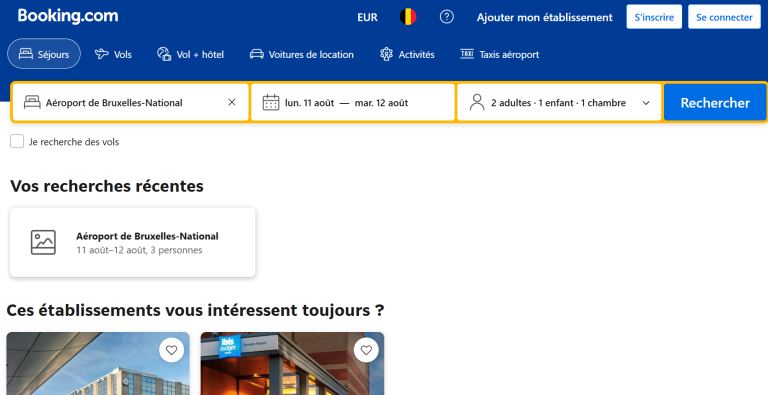The width and height of the screenshot is (768, 395).
Task: Switch to the Vols tab
Action: (113, 54)
